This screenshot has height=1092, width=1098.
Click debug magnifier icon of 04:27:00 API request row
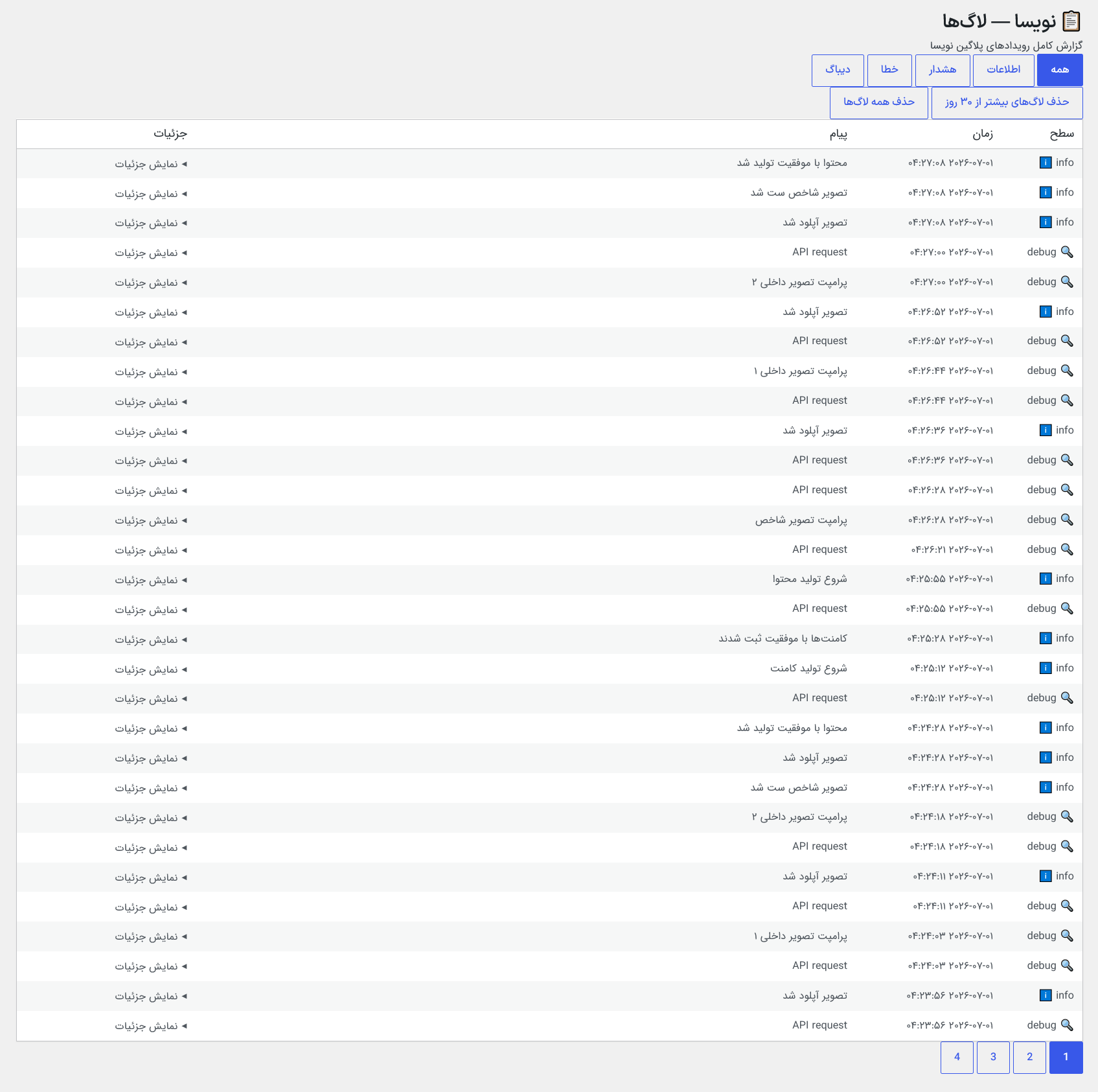pyautogui.click(x=1067, y=252)
